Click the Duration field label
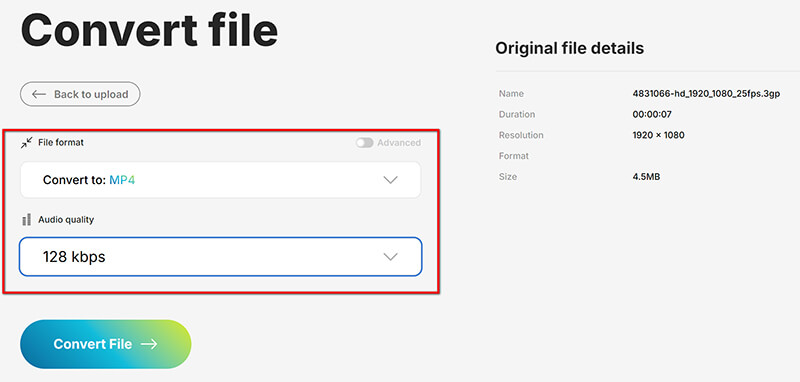 pyautogui.click(x=517, y=115)
